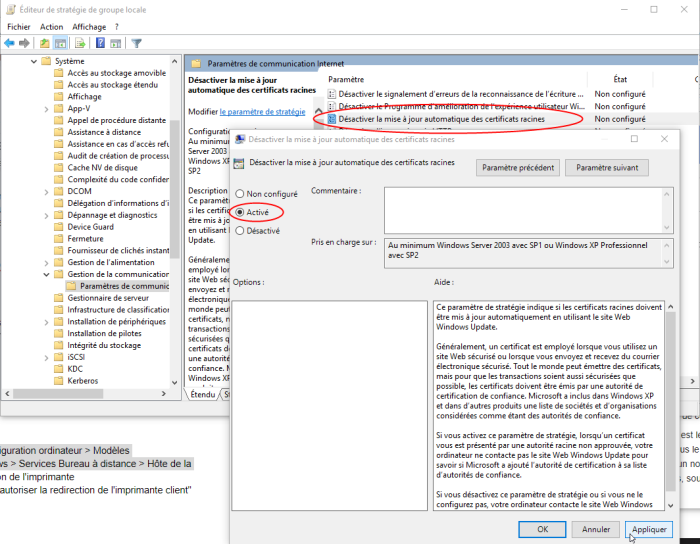Toggle the console tree pane icon

pyautogui.click(x=61, y=43)
